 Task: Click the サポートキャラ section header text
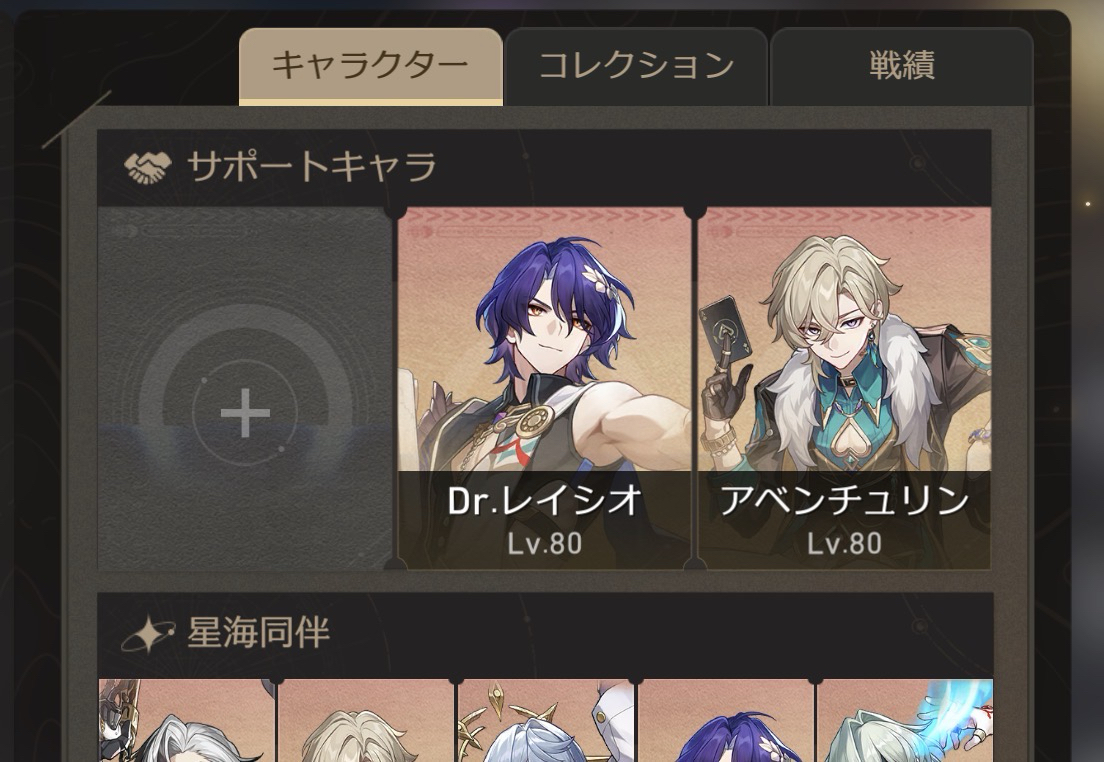[311, 168]
